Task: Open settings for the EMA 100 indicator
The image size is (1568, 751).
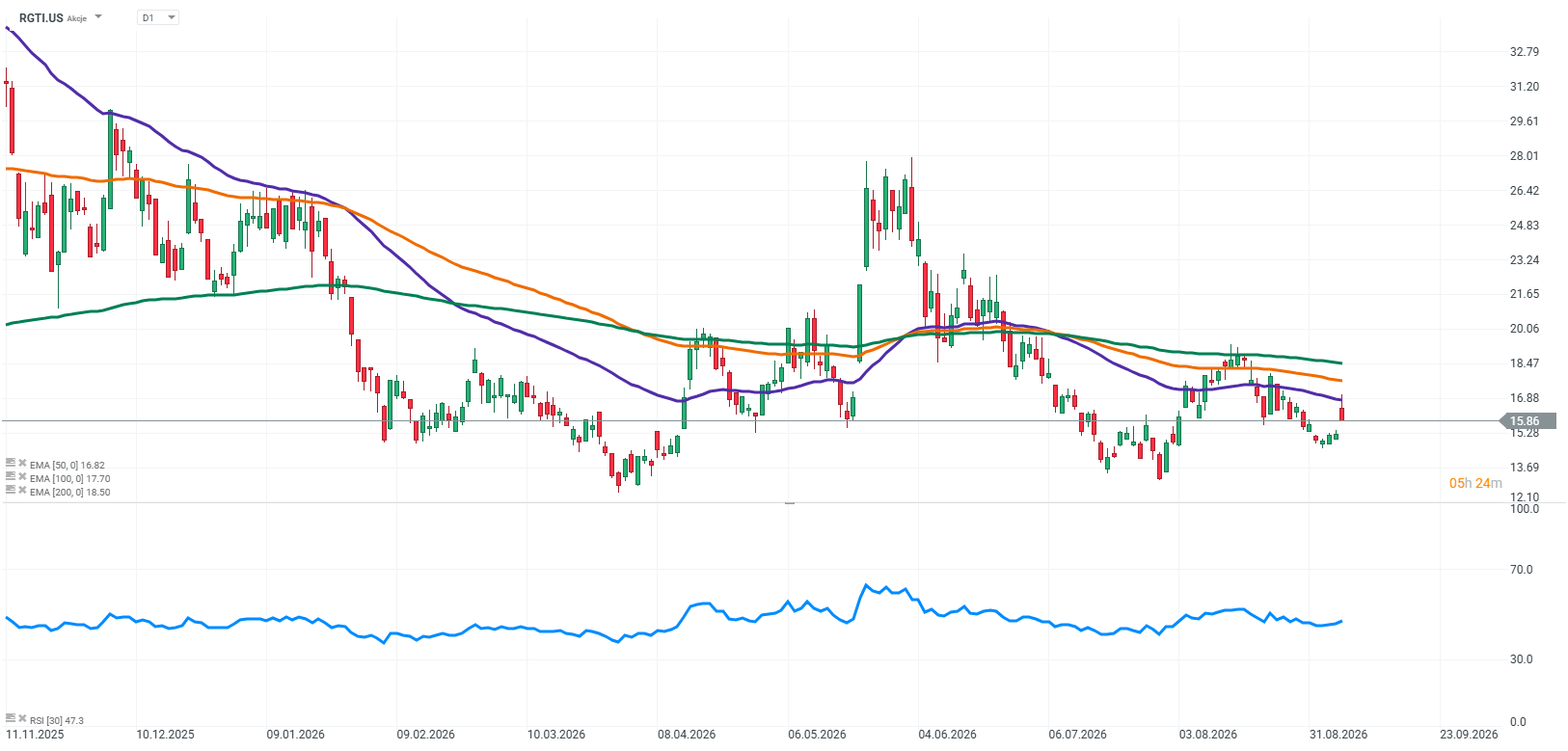Action: [11, 477]
